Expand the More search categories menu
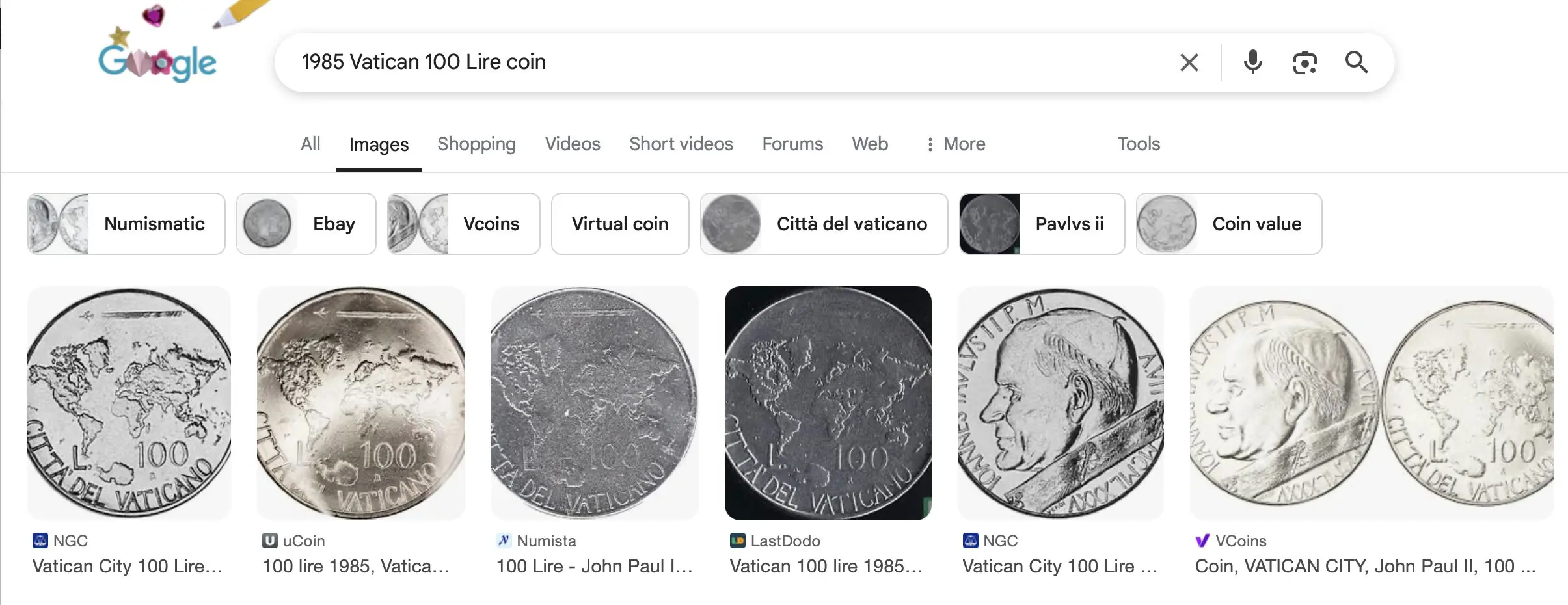The image size is (1568, 605). [x=956, y=144]
